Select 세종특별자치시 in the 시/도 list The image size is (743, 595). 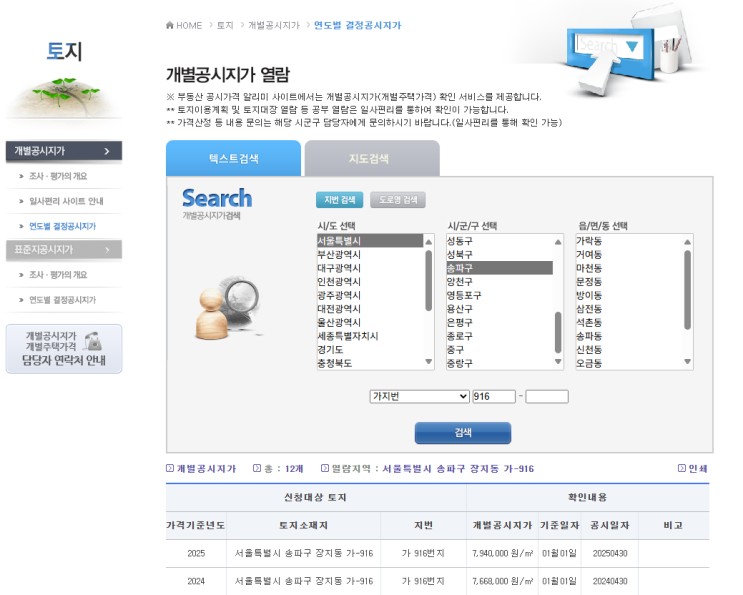click(370, 336)
